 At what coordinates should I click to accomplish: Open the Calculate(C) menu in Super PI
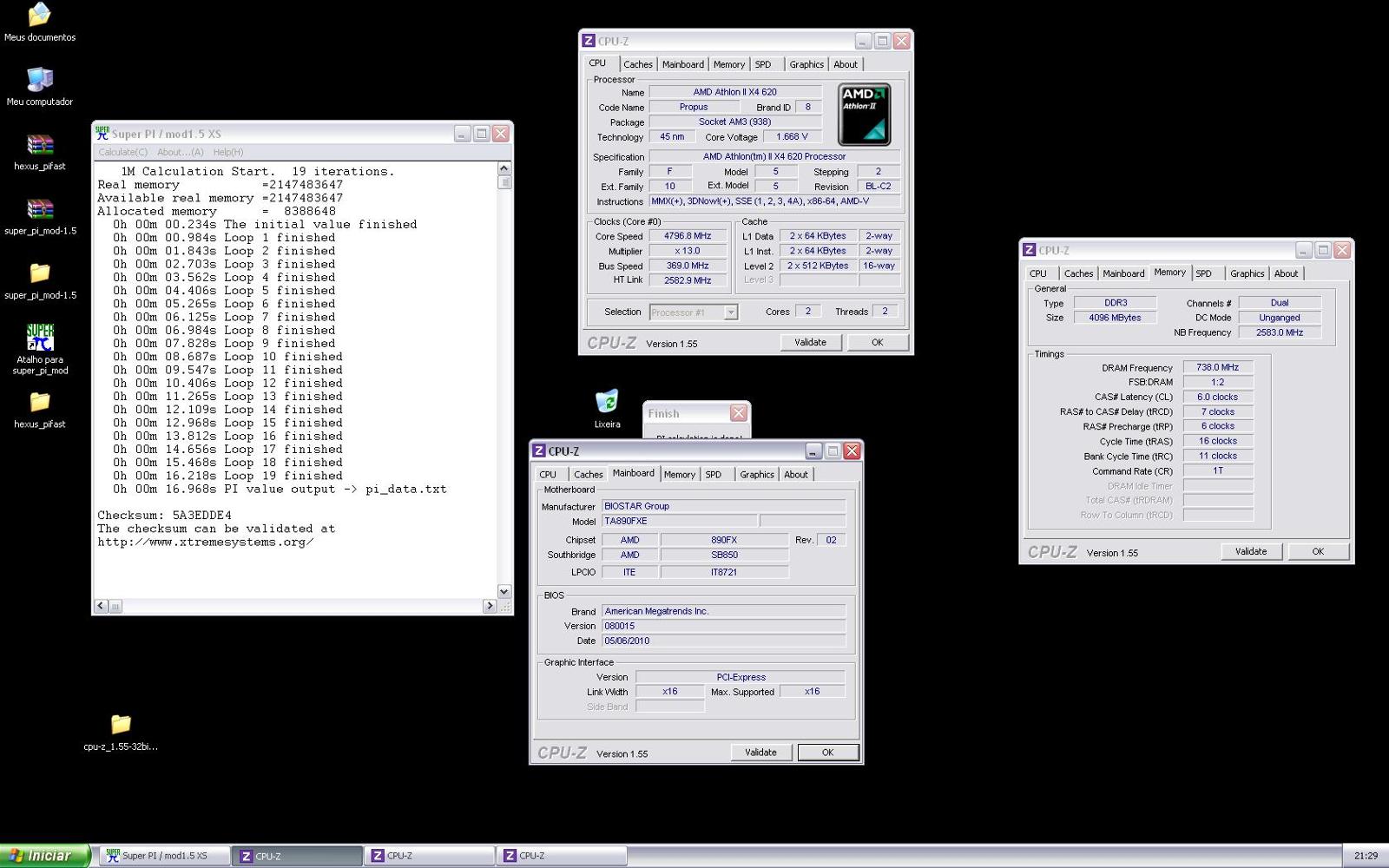click(122, 152)
